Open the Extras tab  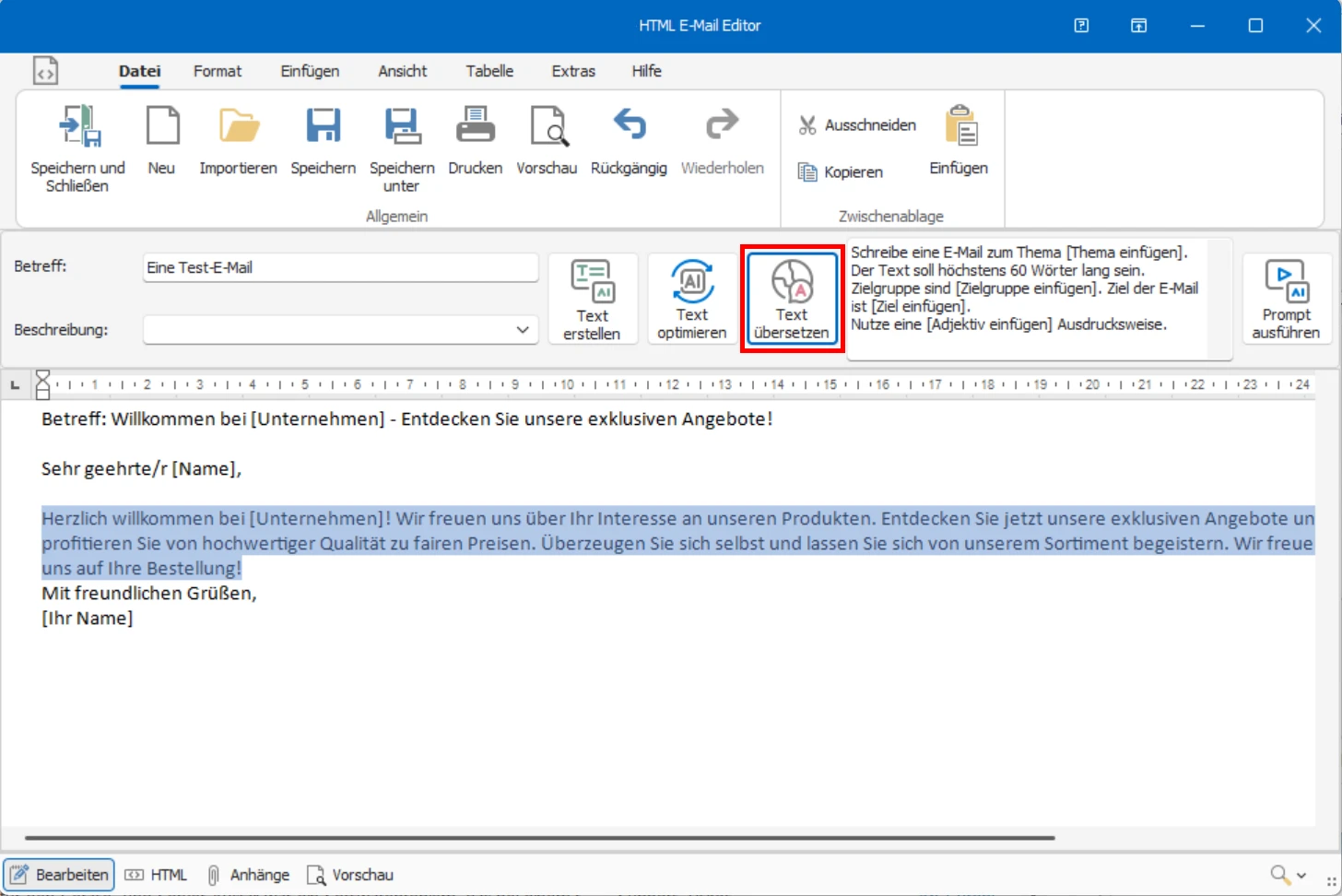click(573, 71)
